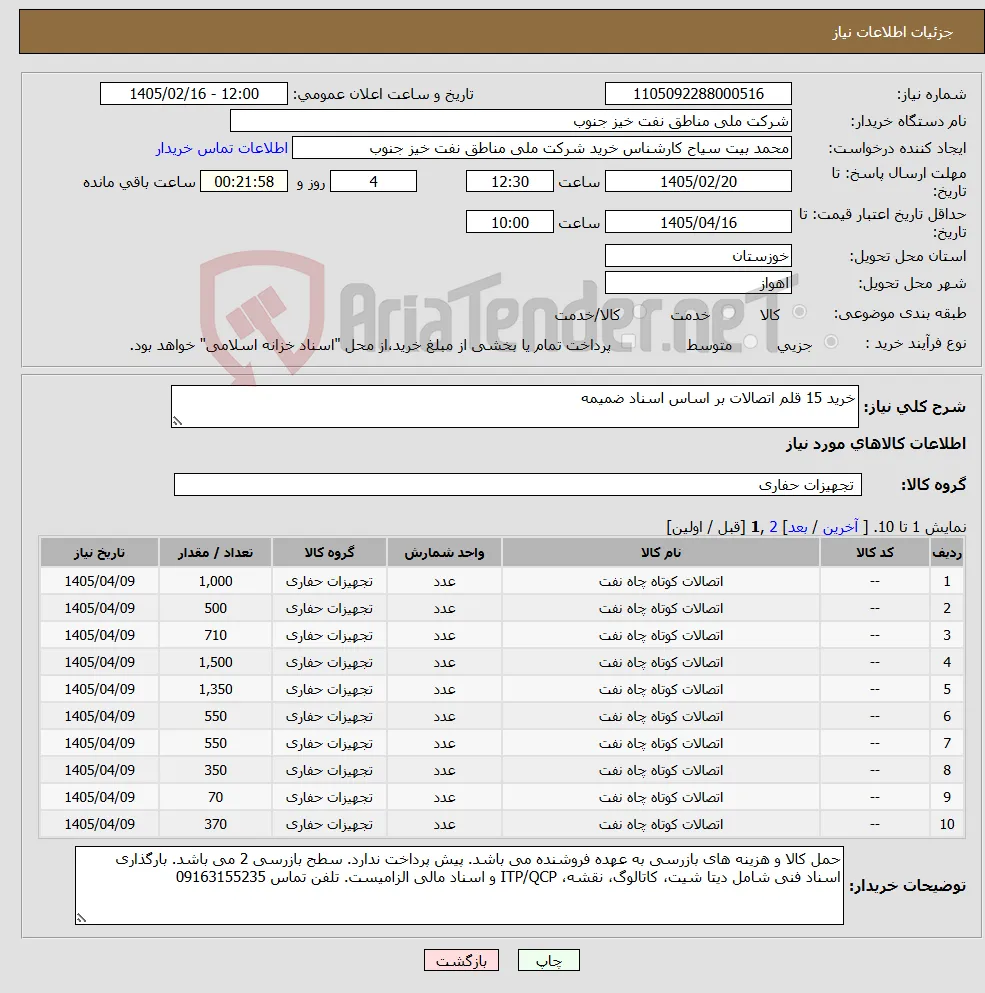Click quantity 350 in row 8
The height and width of the screenshot is (993, 985).
[215, 770]
